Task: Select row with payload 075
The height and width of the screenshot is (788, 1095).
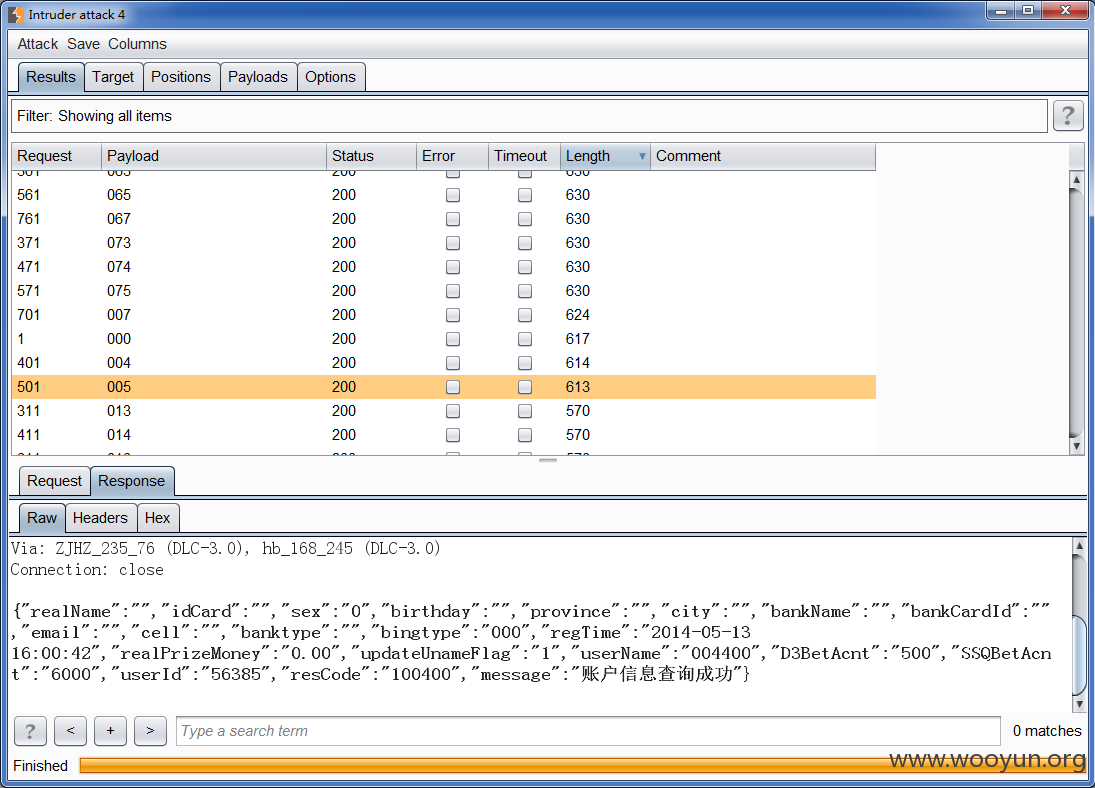Action: 443,291
